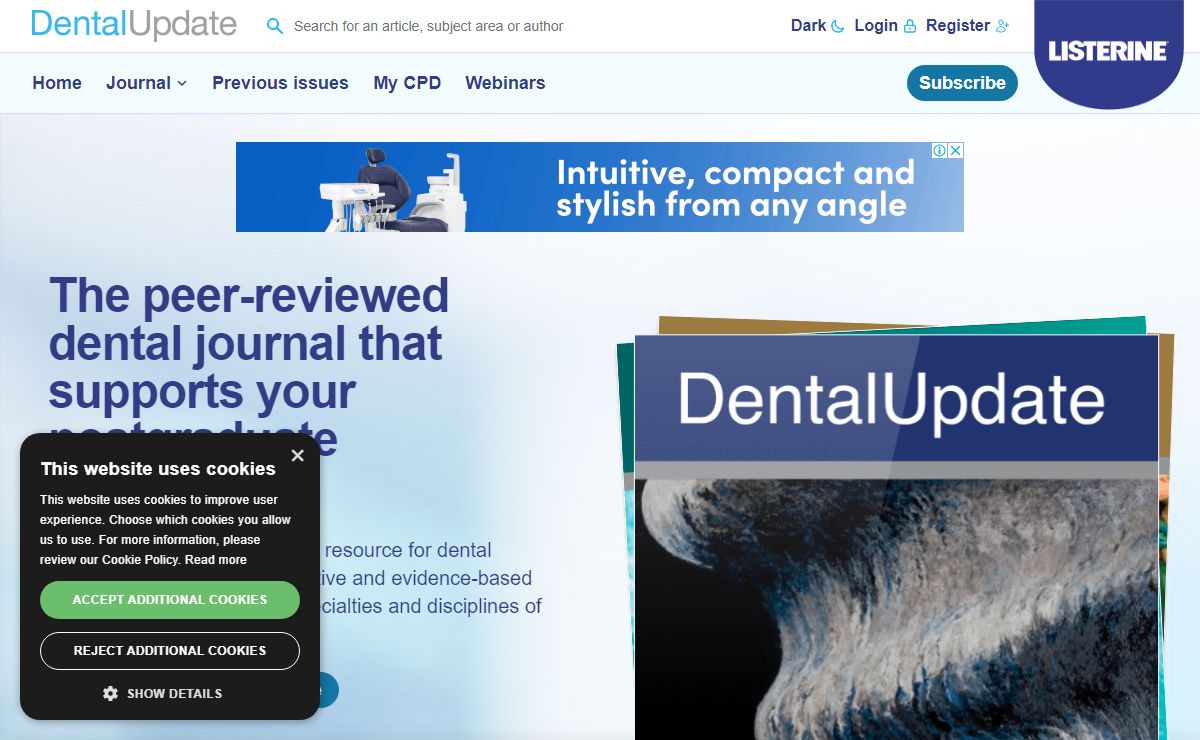Close the cookie consent popup
This screenshot has height=740, width=1200.
297,456
